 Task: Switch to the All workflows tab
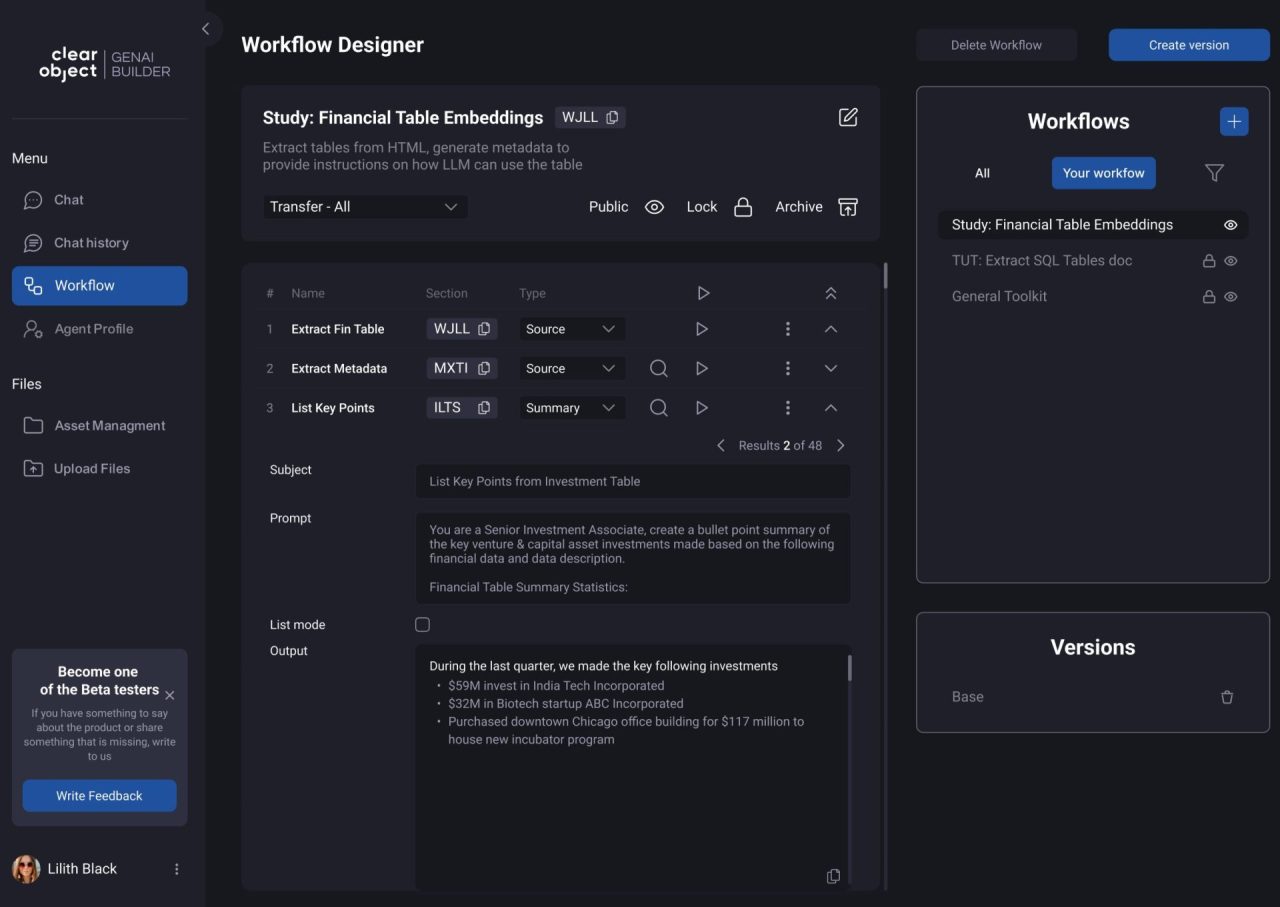click(982, 173)
